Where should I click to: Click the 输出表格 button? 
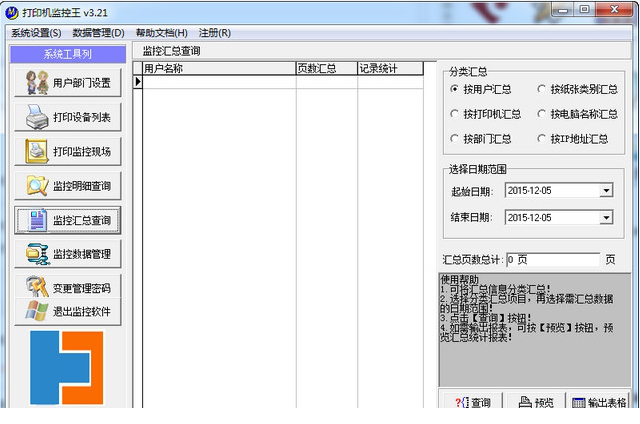(x=598, y=402)
